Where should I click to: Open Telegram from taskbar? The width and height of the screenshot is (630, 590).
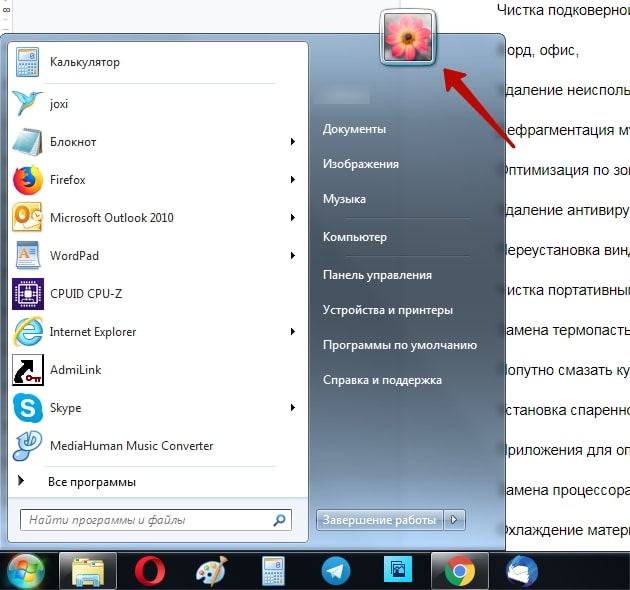[335, 571]
